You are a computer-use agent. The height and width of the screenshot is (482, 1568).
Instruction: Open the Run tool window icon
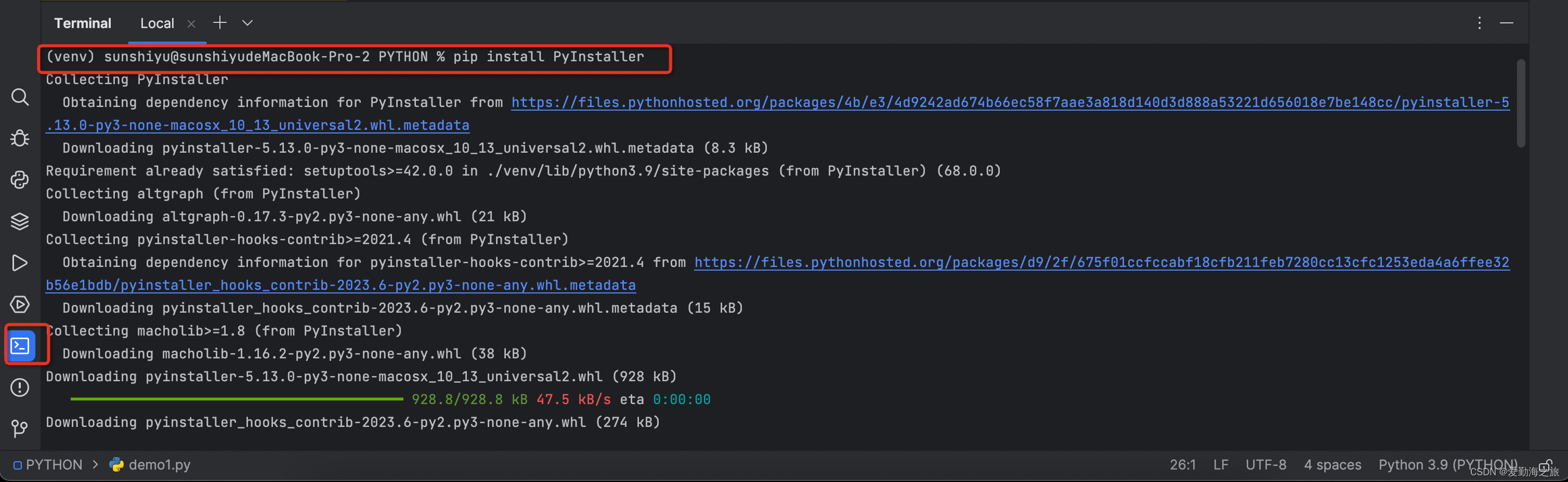(x=19, y=263)
